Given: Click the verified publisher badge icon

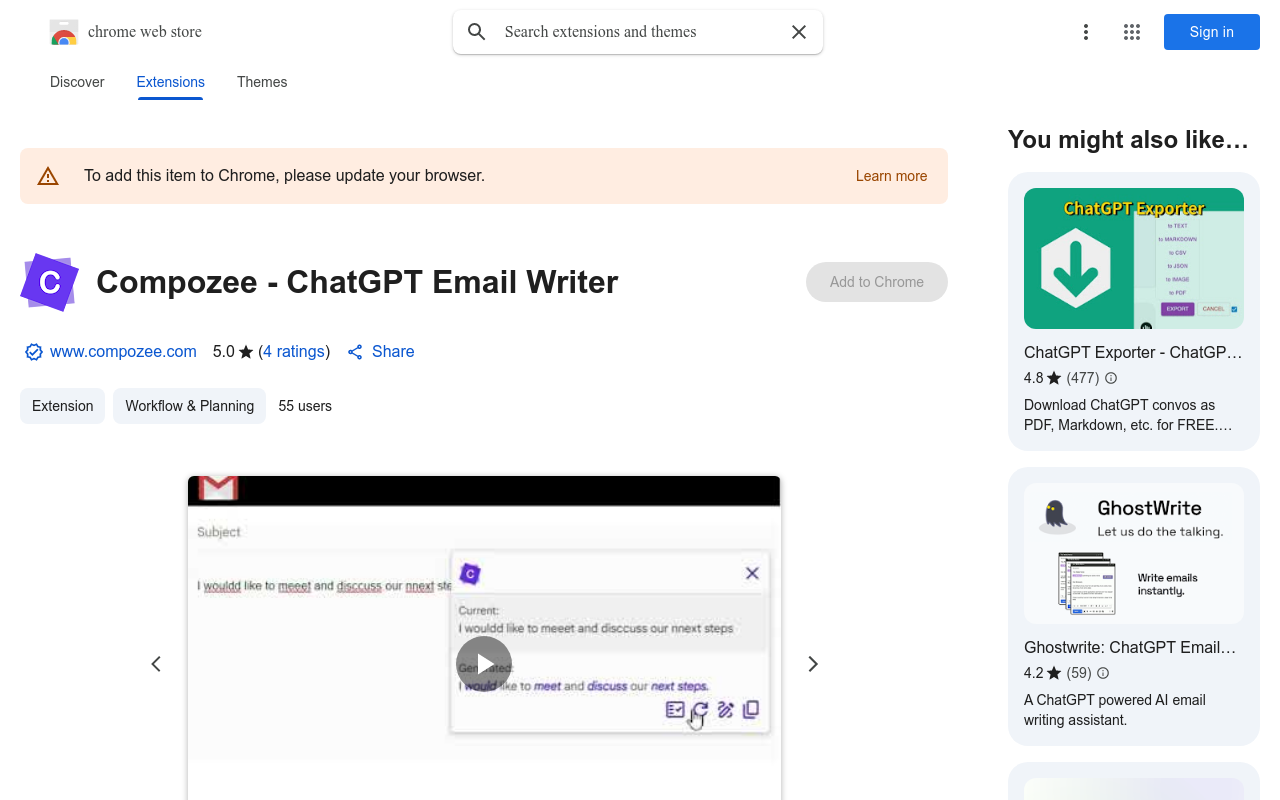Looking at the screenshot, I should tap(34, 352).
